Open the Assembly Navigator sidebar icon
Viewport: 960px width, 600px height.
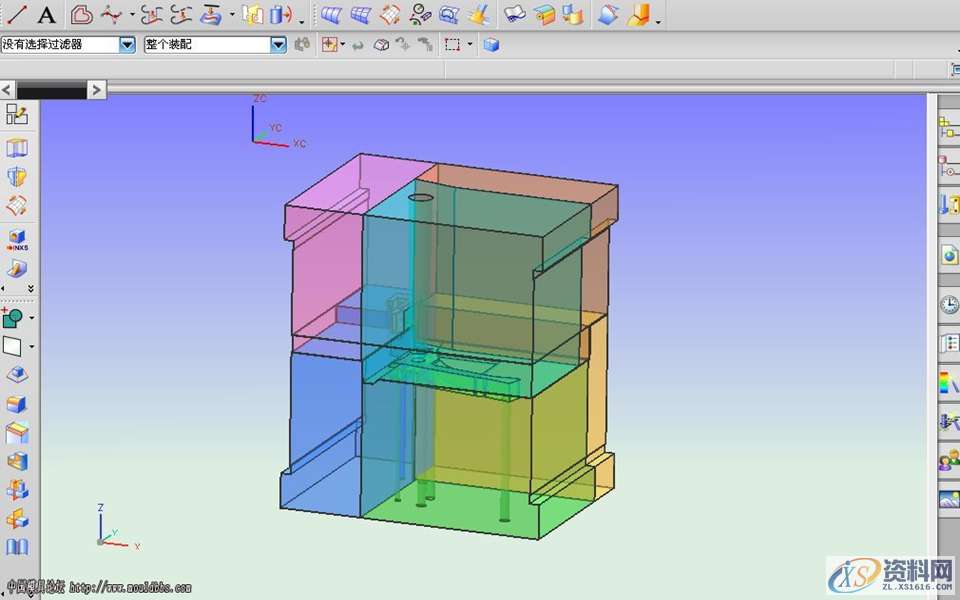[948, 127]
